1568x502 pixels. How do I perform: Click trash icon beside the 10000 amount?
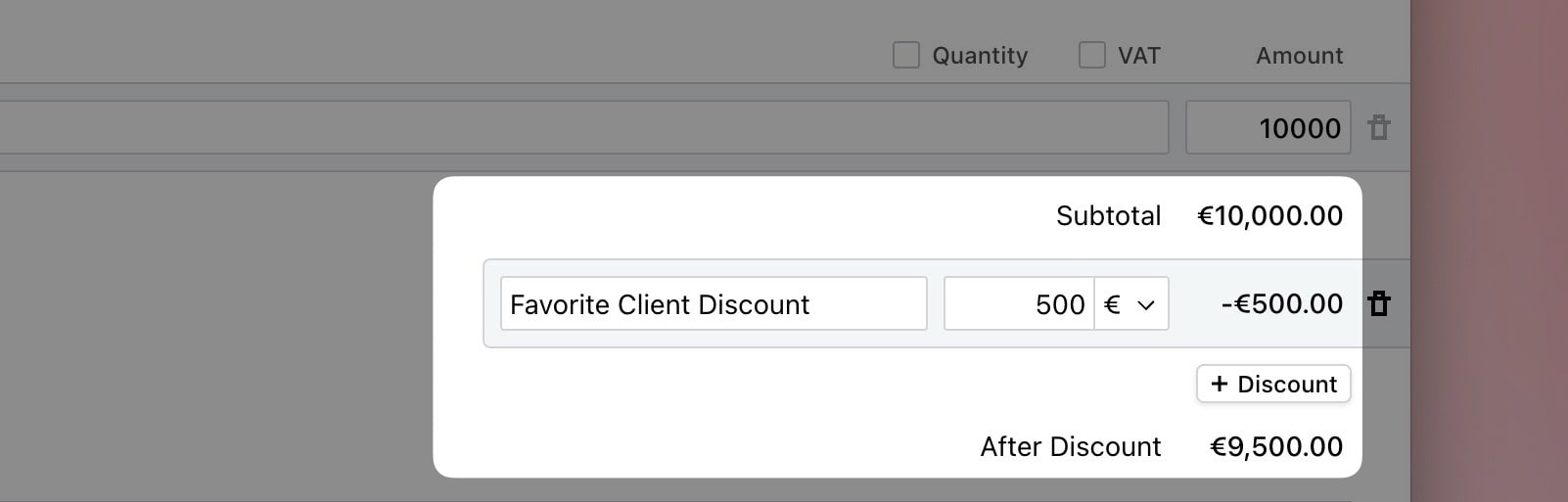[1378, 128]
